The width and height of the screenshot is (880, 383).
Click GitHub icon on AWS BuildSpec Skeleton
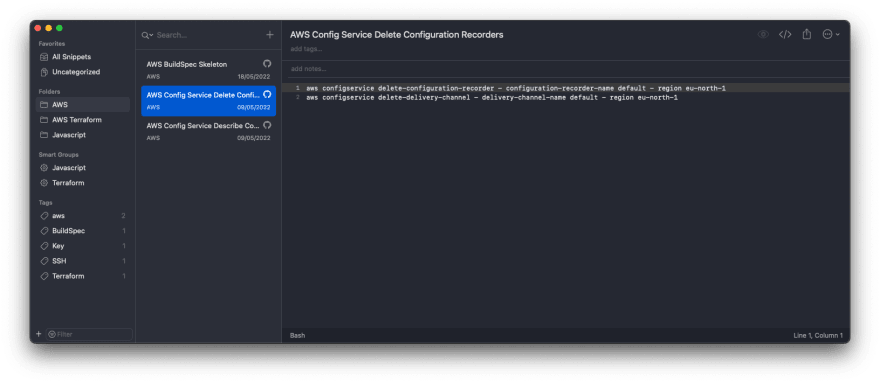(267, 63)
